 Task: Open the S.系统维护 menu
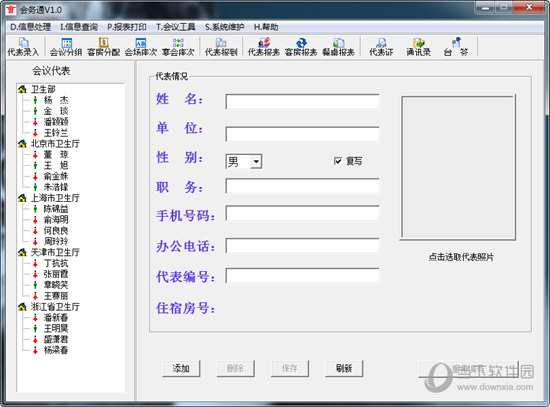[224, 27]
